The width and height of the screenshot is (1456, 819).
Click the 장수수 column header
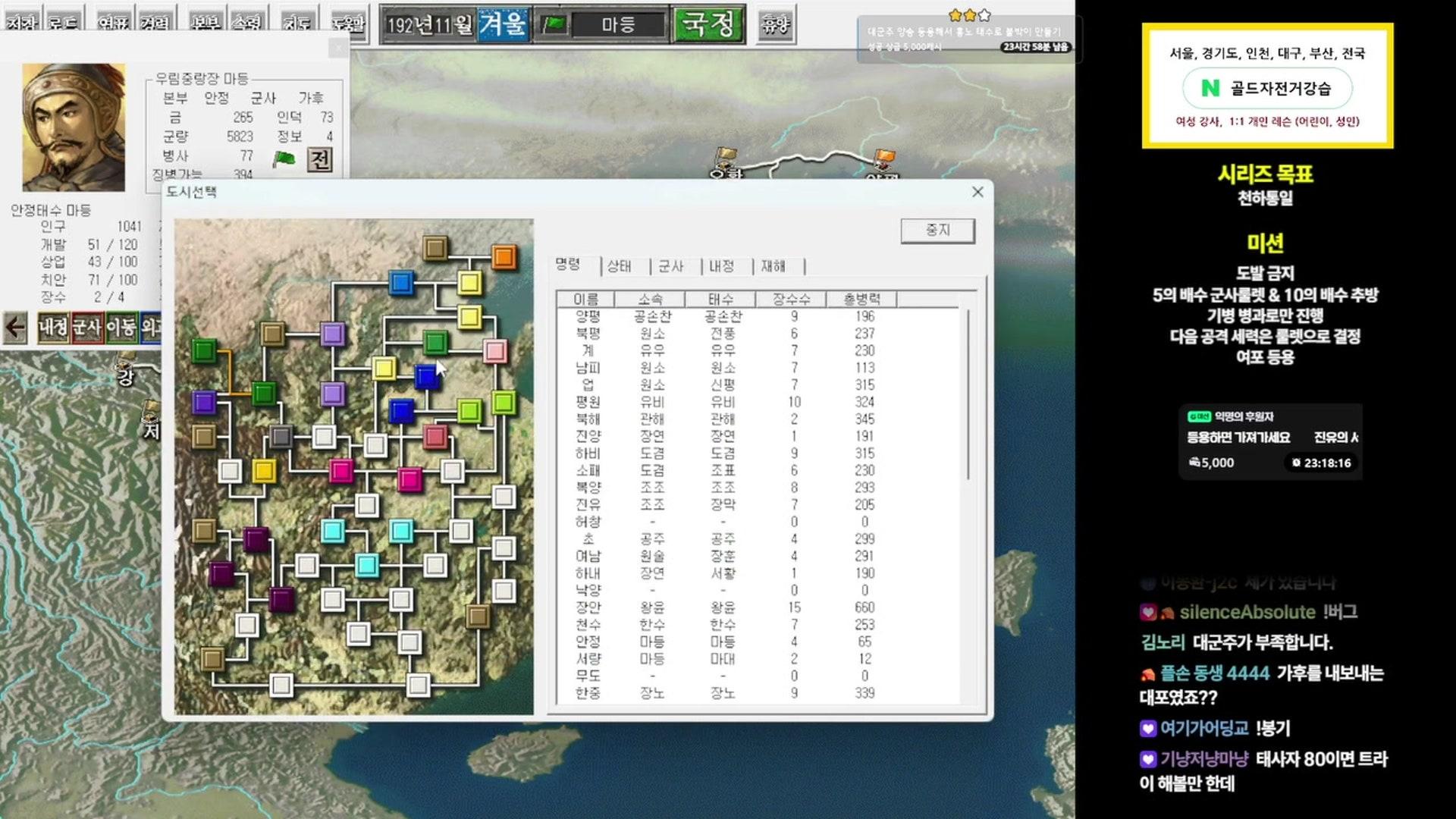(x=791, y=300)
